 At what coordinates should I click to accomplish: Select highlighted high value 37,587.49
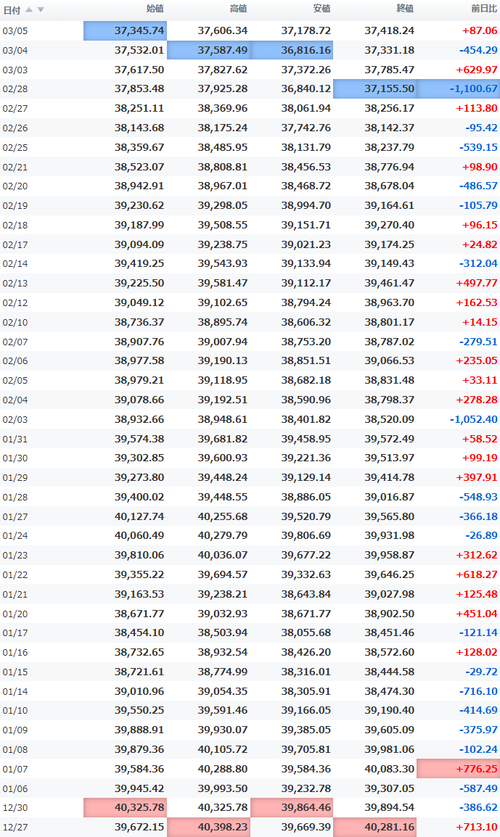(x=209, y=50)
